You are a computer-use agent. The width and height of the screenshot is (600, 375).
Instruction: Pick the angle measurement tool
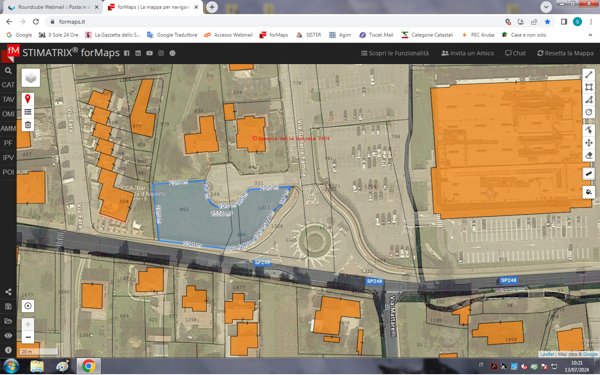[x=589, y=100]
